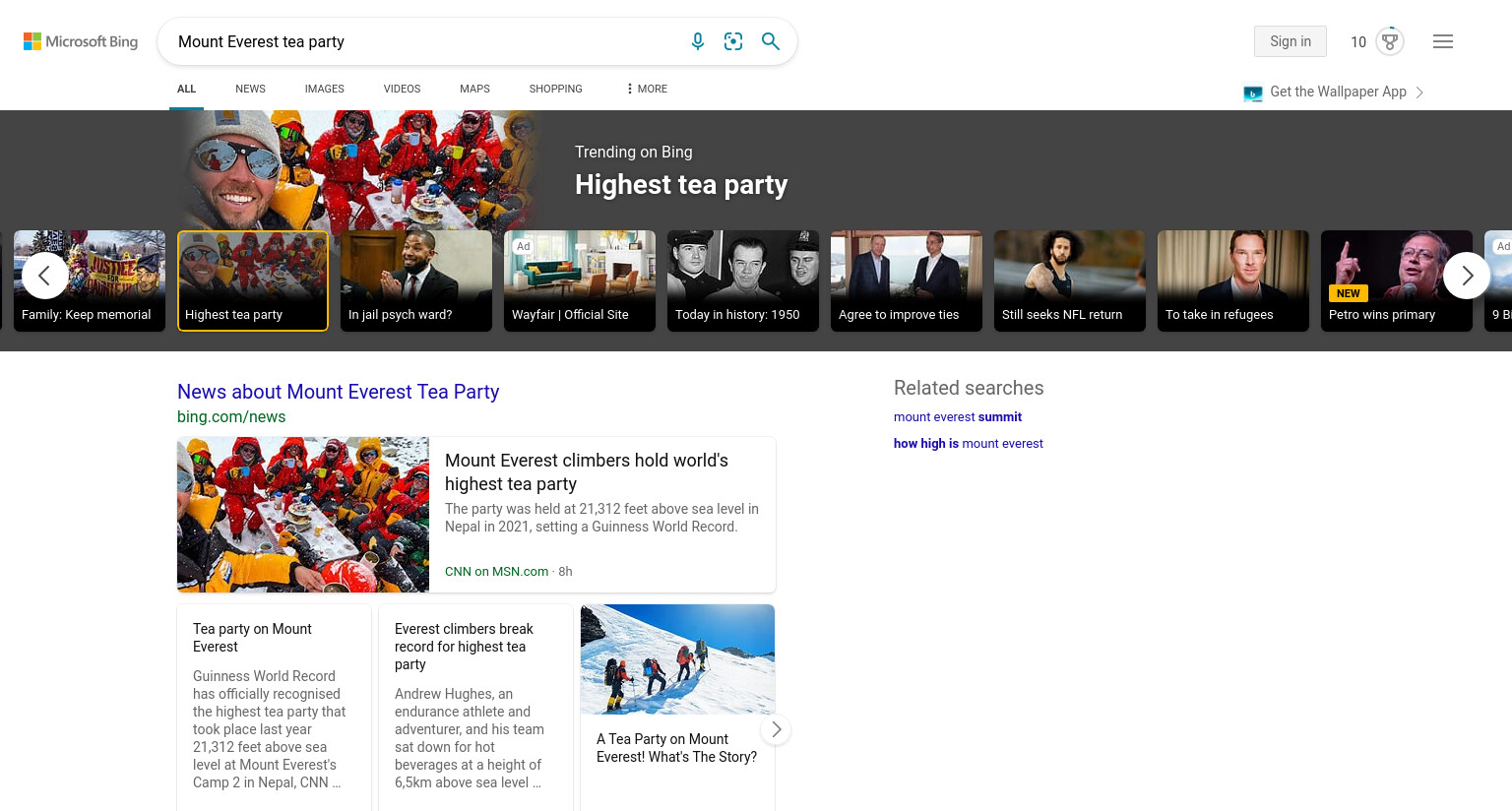Click the Sign in button

point(1290,41)
